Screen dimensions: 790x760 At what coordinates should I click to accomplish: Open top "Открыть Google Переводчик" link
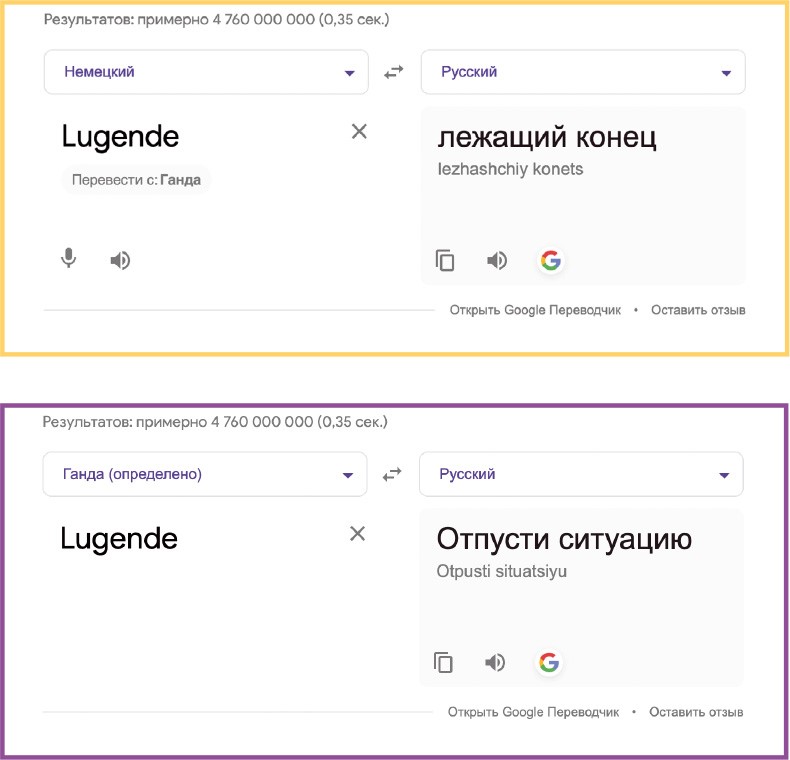(535, 310)
